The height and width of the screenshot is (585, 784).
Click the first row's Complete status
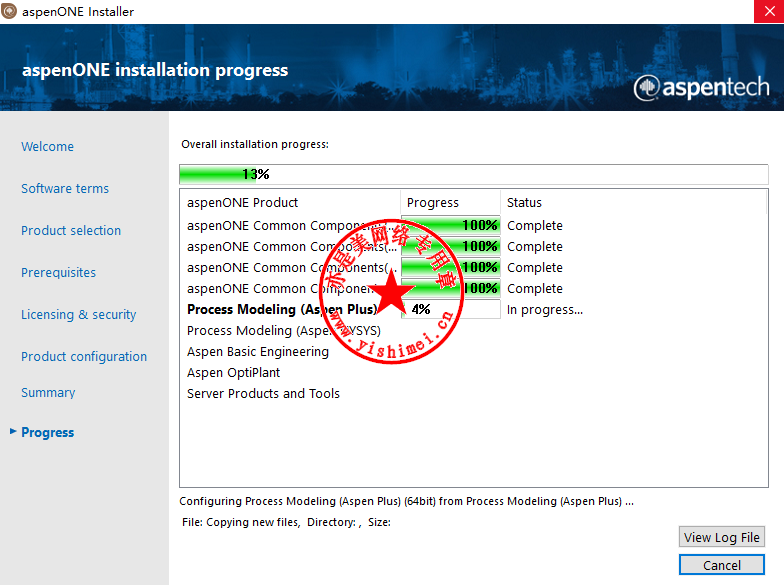click(535, 226)
